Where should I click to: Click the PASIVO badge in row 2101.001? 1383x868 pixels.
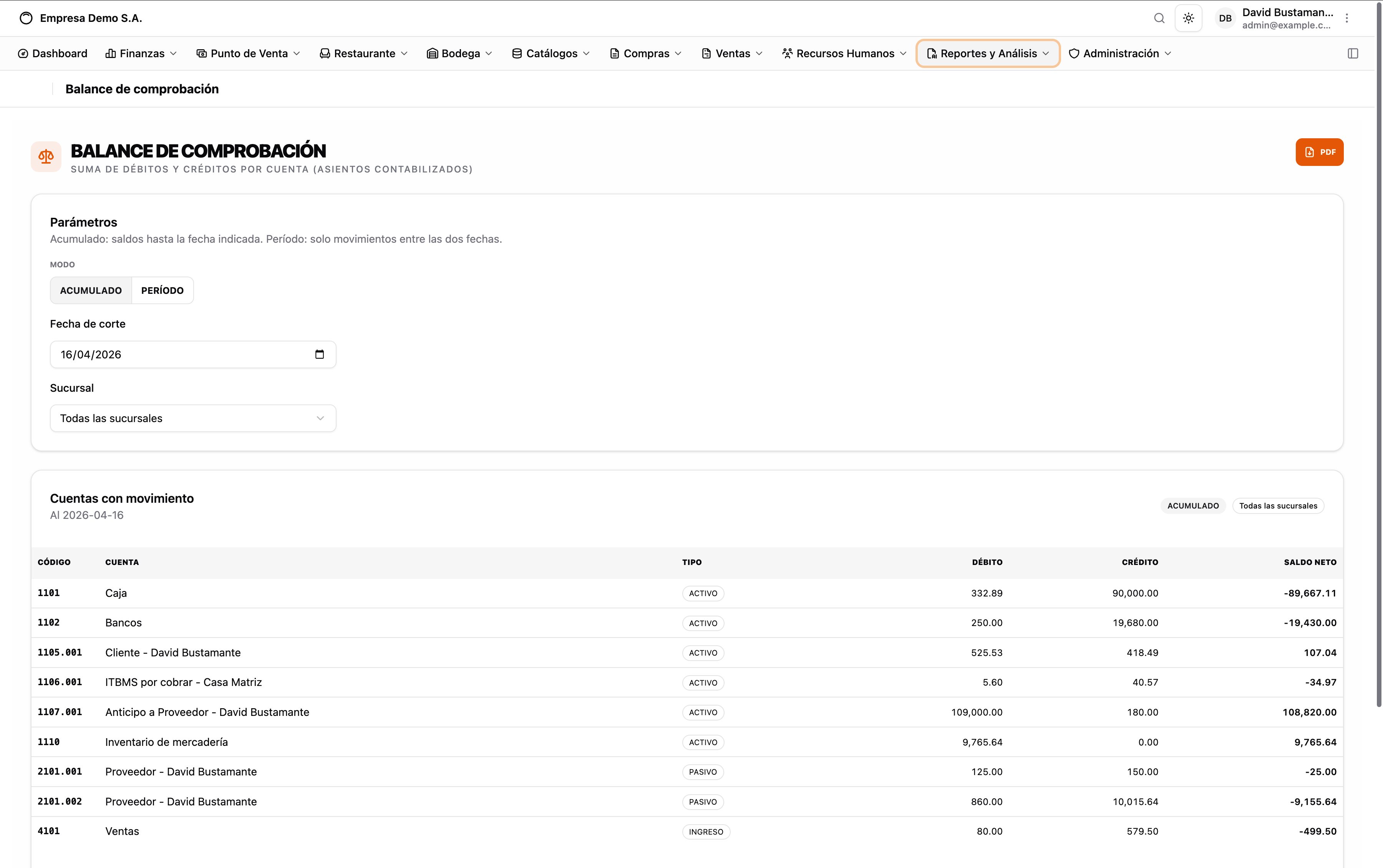coord(703,772)
